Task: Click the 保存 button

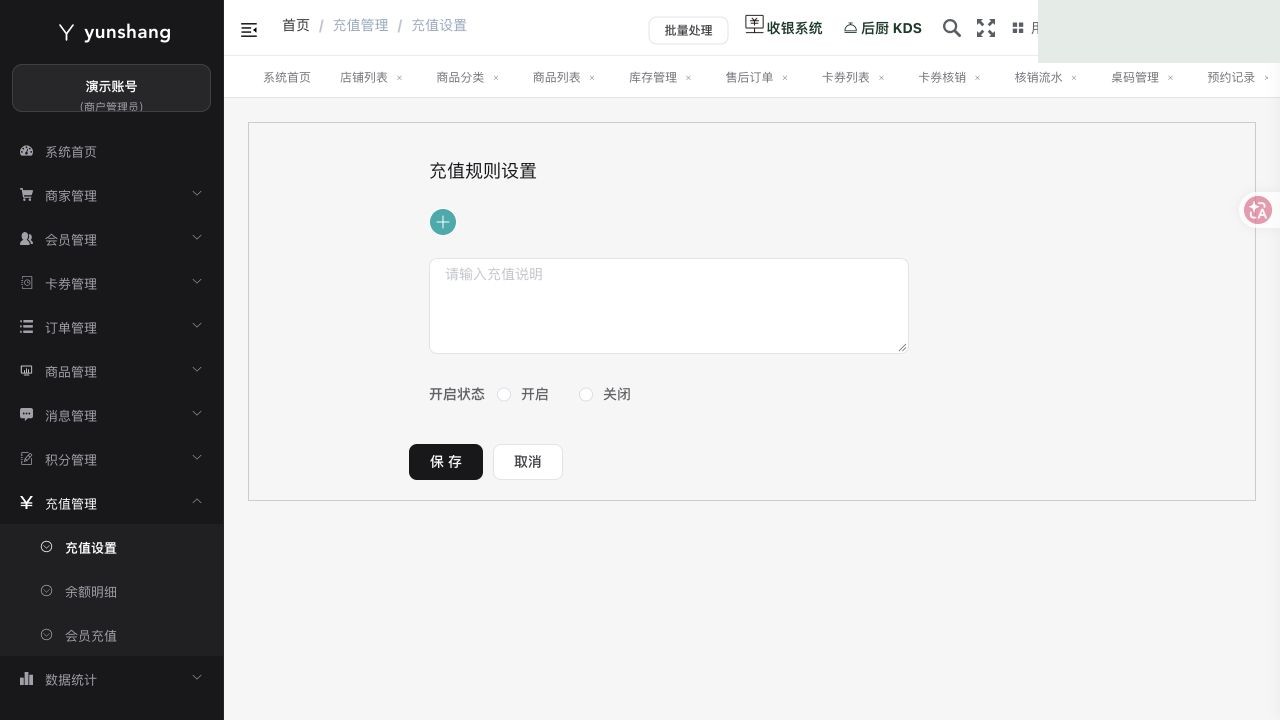Action: [x=446, y=462]
